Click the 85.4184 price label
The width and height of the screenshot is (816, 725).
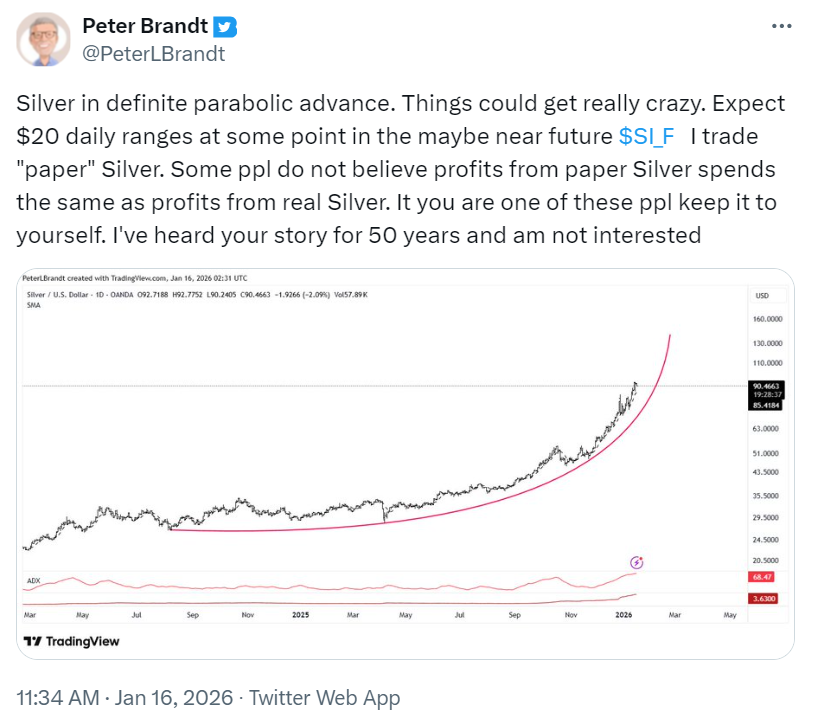(761, 405)
